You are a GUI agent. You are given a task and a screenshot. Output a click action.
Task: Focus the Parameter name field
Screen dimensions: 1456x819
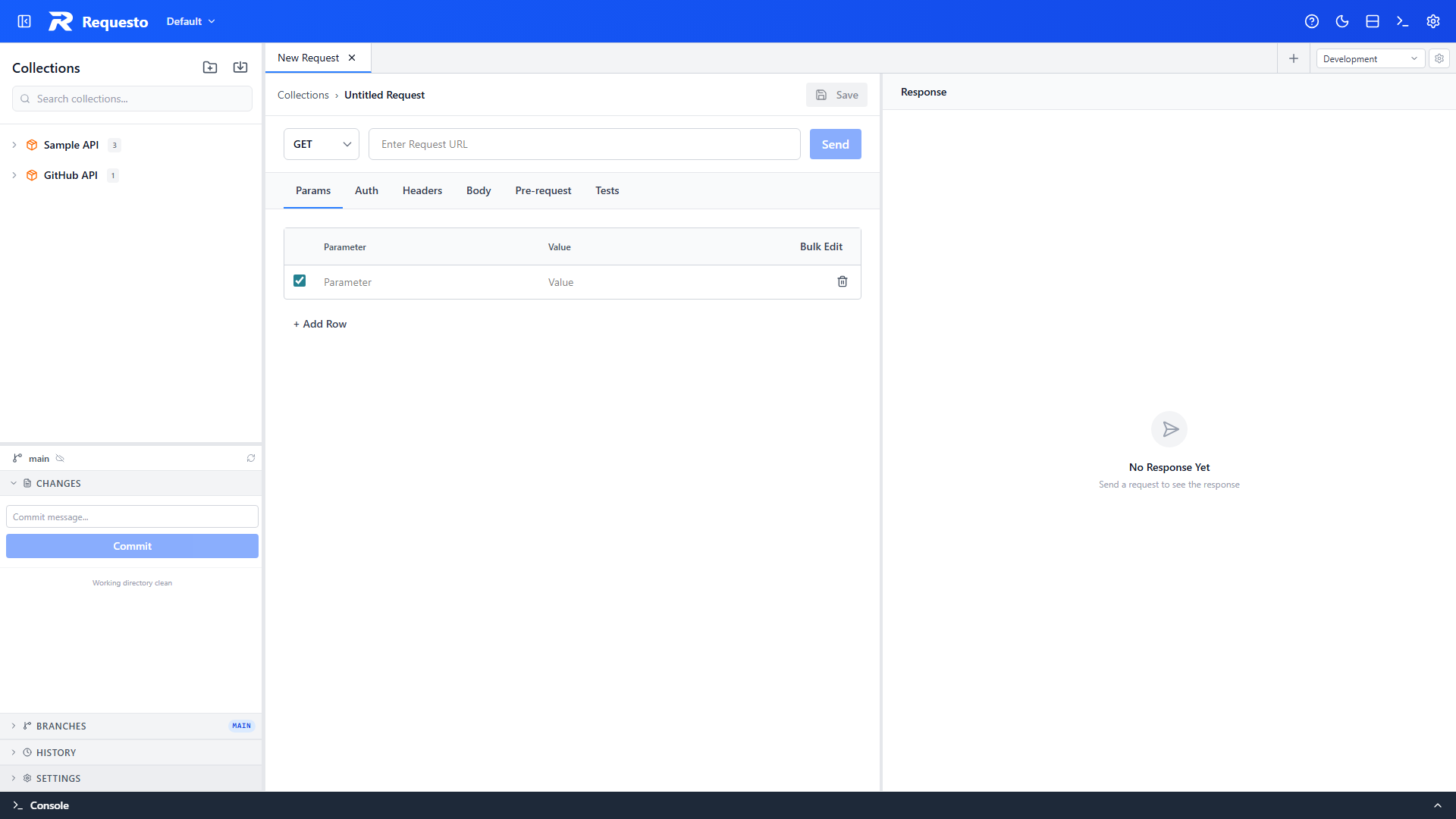427,282
